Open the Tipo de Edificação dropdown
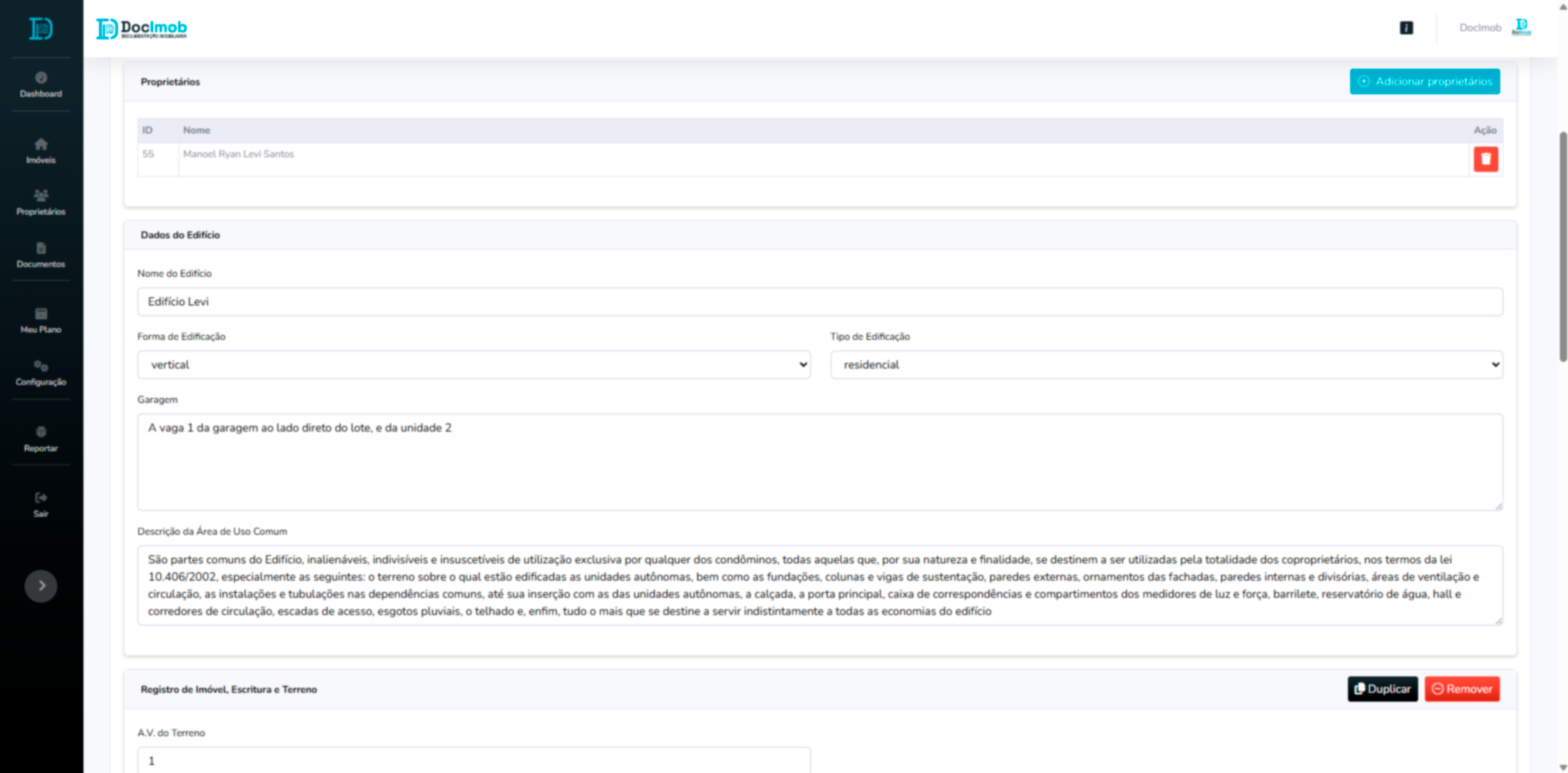 (1166, 364)
